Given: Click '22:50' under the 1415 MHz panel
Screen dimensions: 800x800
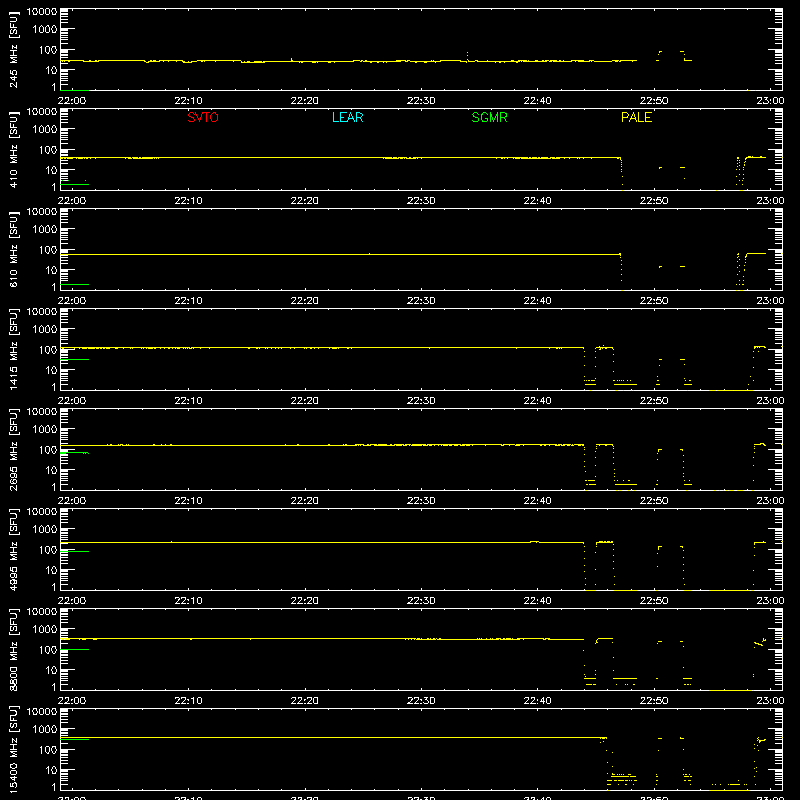Looking at the screenshot, I should [654, 401].
